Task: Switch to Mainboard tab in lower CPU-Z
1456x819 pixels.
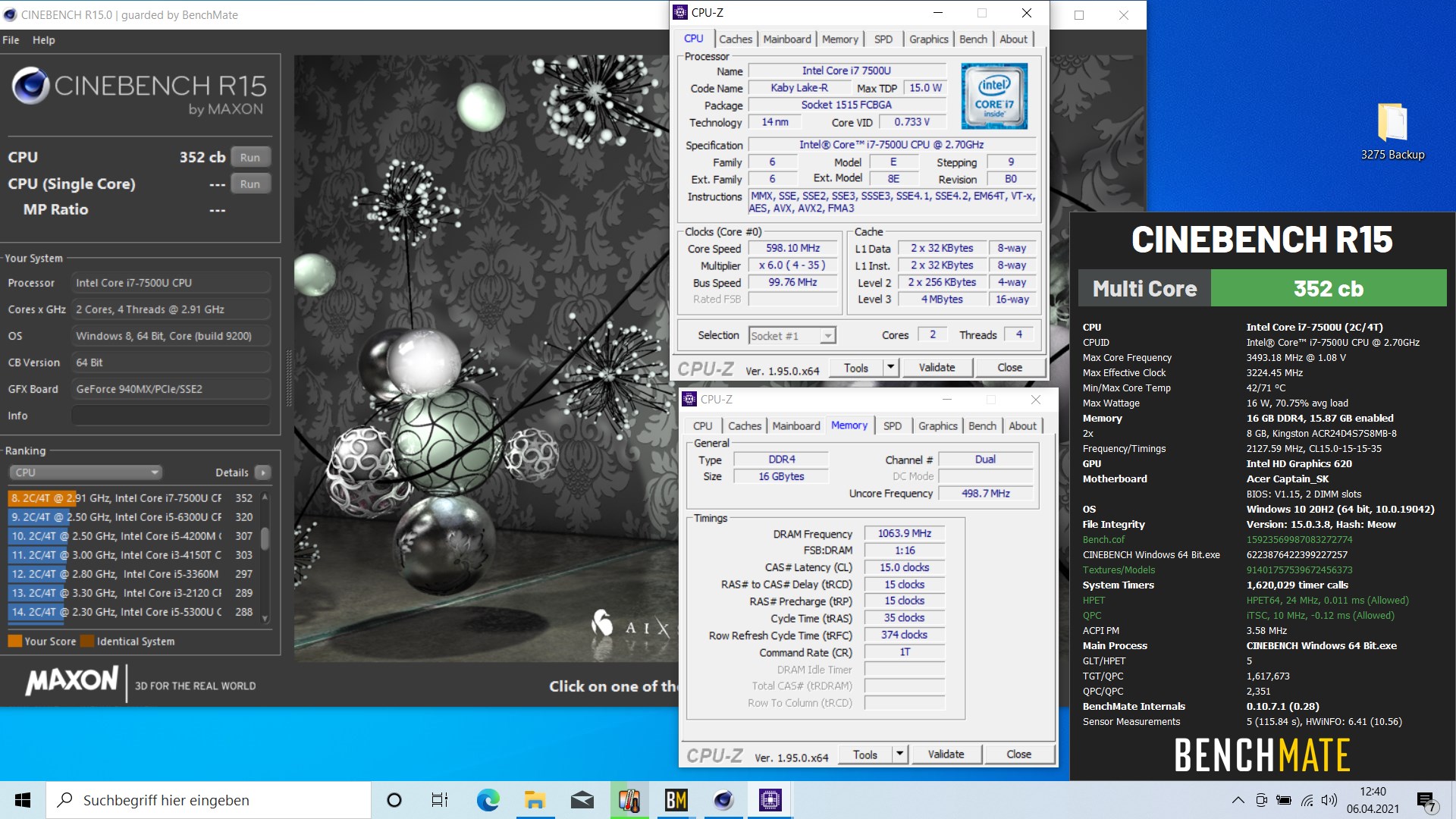Action: pos(796,426)
